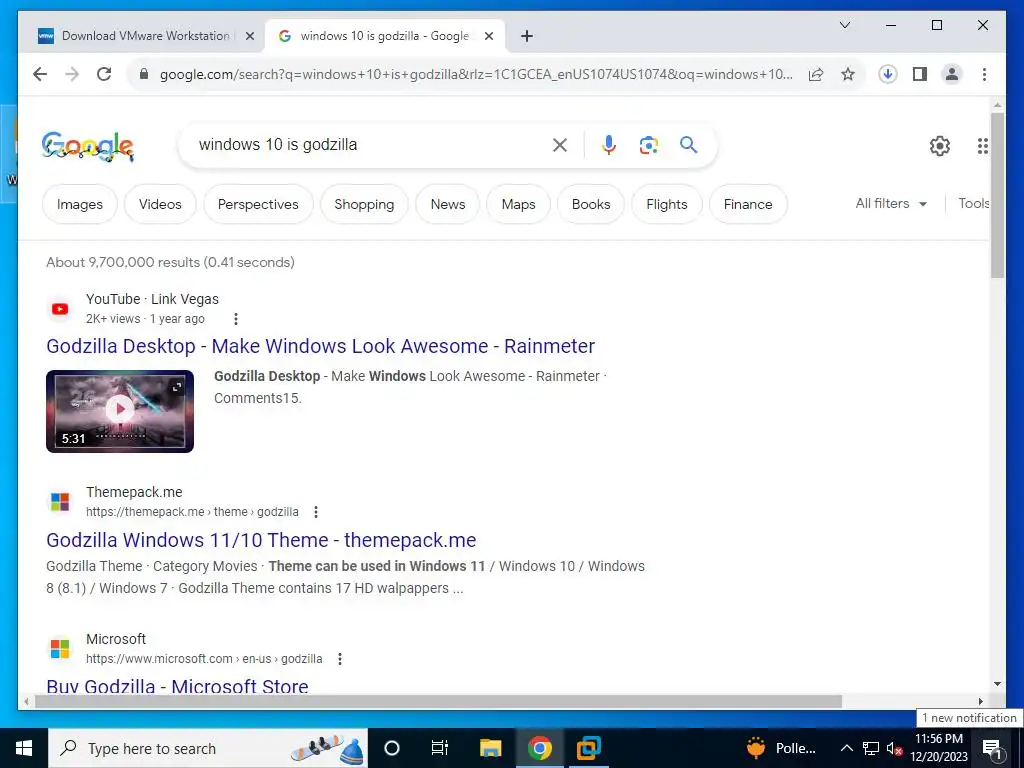Click the share page icon in address bar

(816, 74)
